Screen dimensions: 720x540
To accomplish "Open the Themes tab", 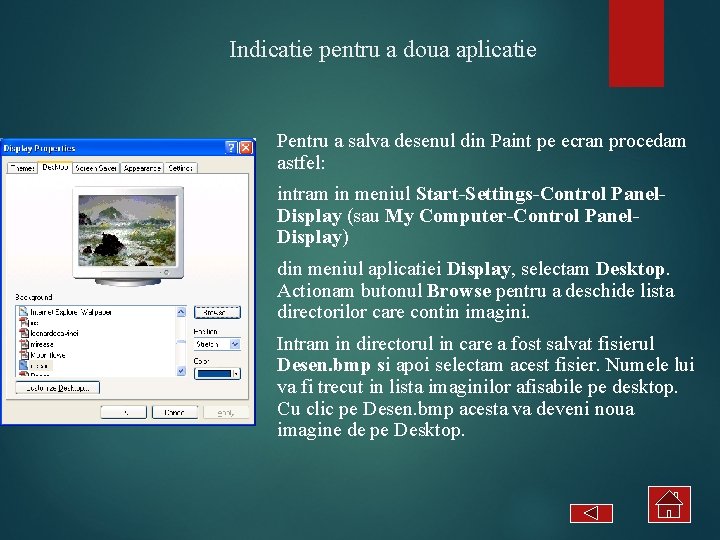I will 22,168.
